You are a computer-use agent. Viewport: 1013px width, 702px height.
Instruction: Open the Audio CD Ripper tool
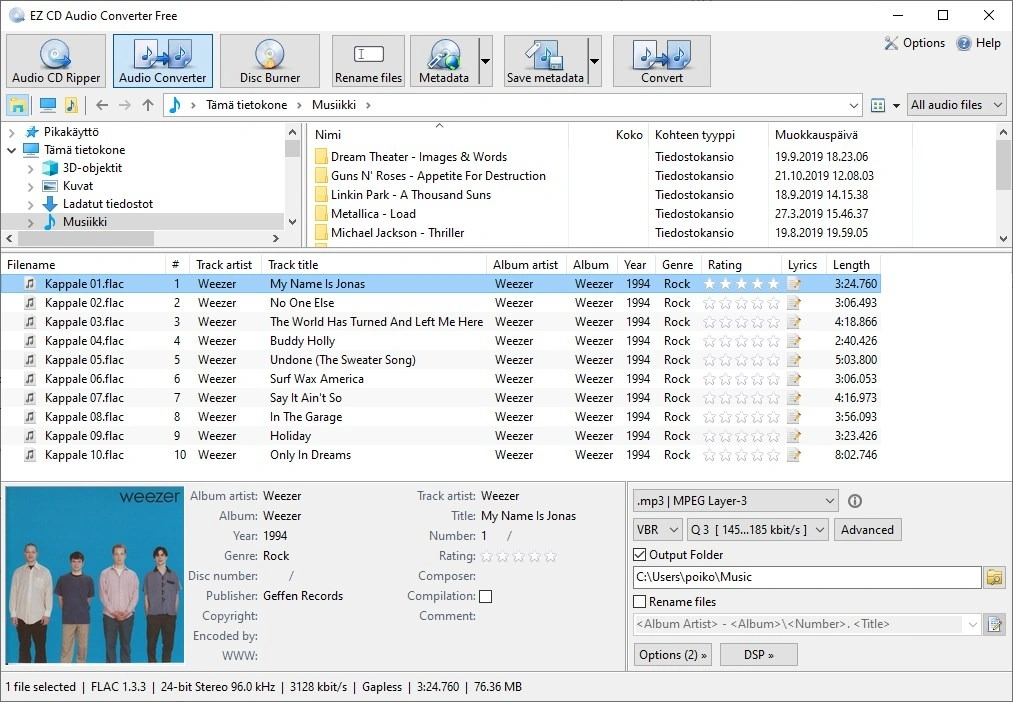55,60
